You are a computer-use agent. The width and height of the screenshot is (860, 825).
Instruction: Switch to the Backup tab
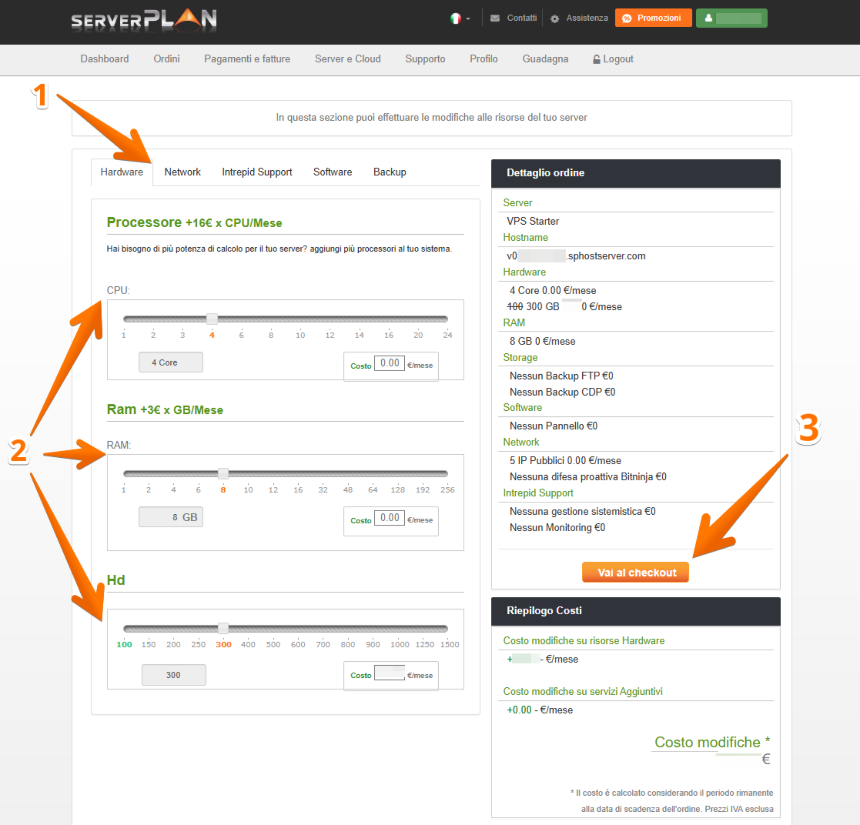pyautogui.click(x=389, y=172)
